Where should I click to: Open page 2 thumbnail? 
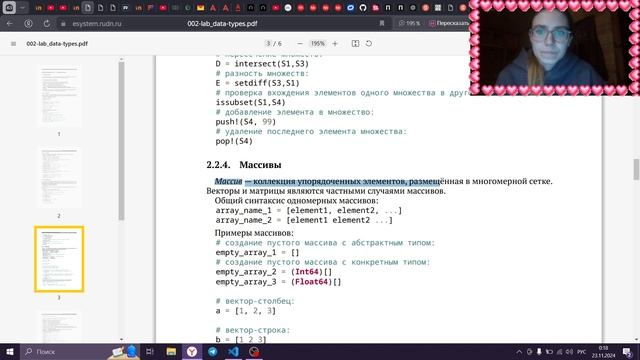click(x=59, y=178)
